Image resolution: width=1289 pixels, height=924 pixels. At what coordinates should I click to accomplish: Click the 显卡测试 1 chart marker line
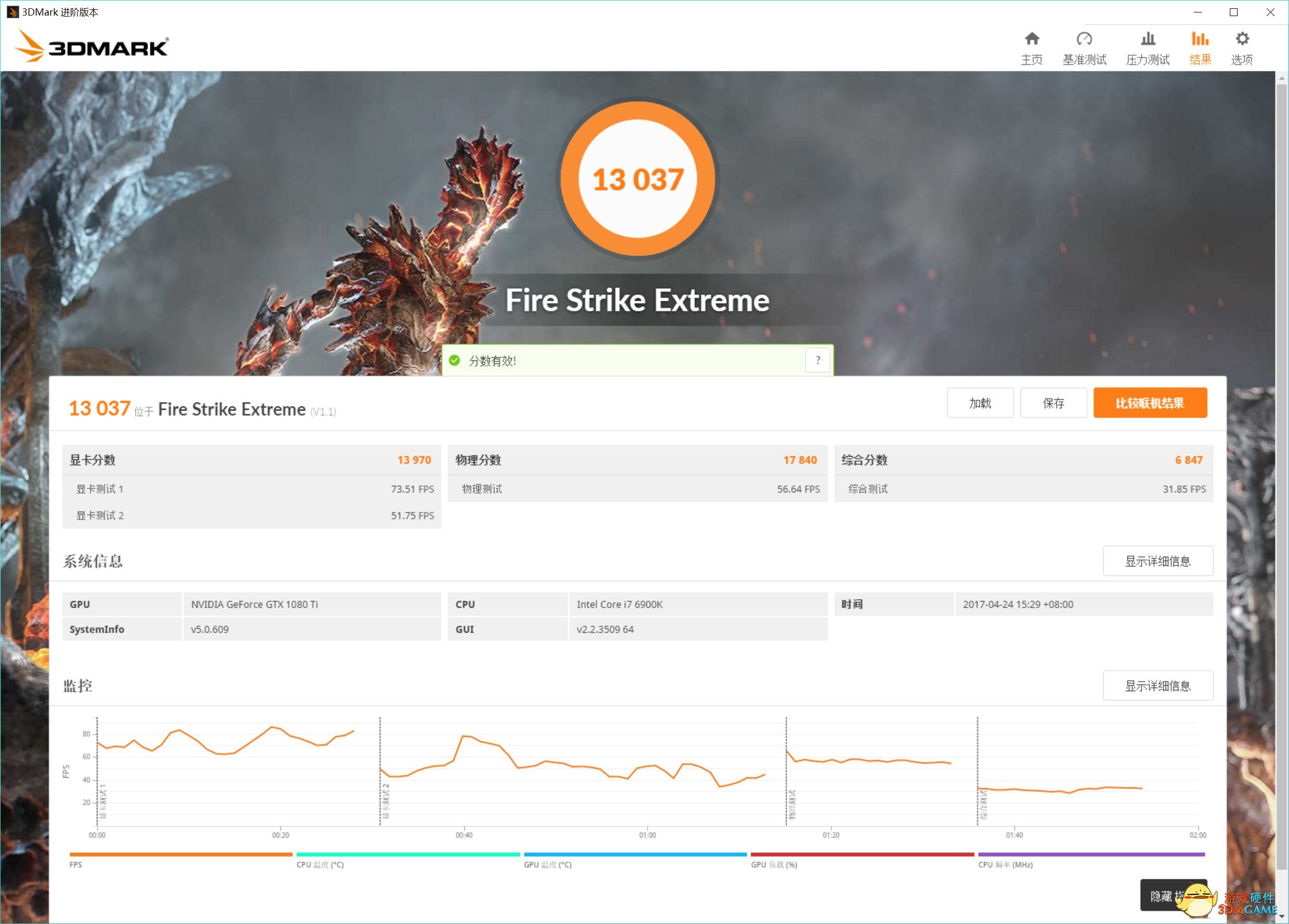tap(97, 771)
